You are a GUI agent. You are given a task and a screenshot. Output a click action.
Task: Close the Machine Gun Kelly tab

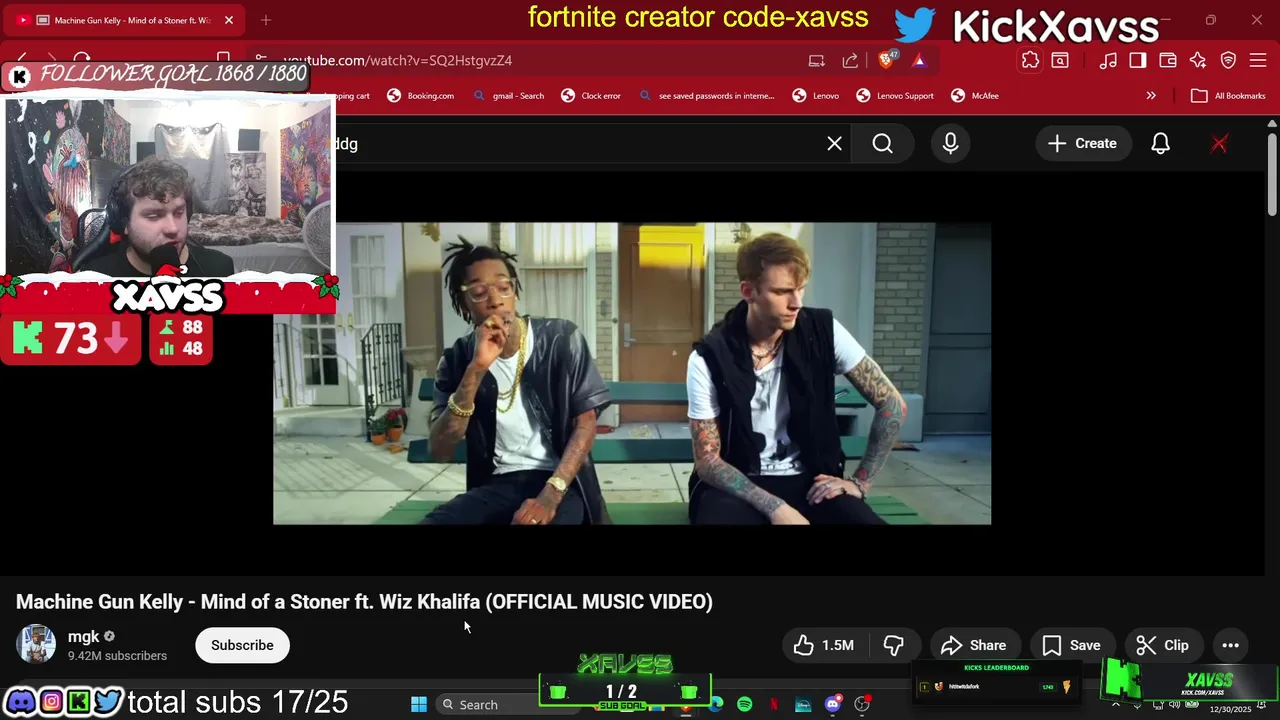229,20
